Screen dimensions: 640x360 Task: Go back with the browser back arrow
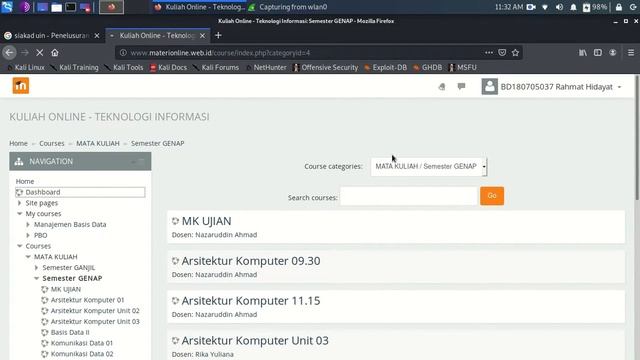tap(9, 53)
